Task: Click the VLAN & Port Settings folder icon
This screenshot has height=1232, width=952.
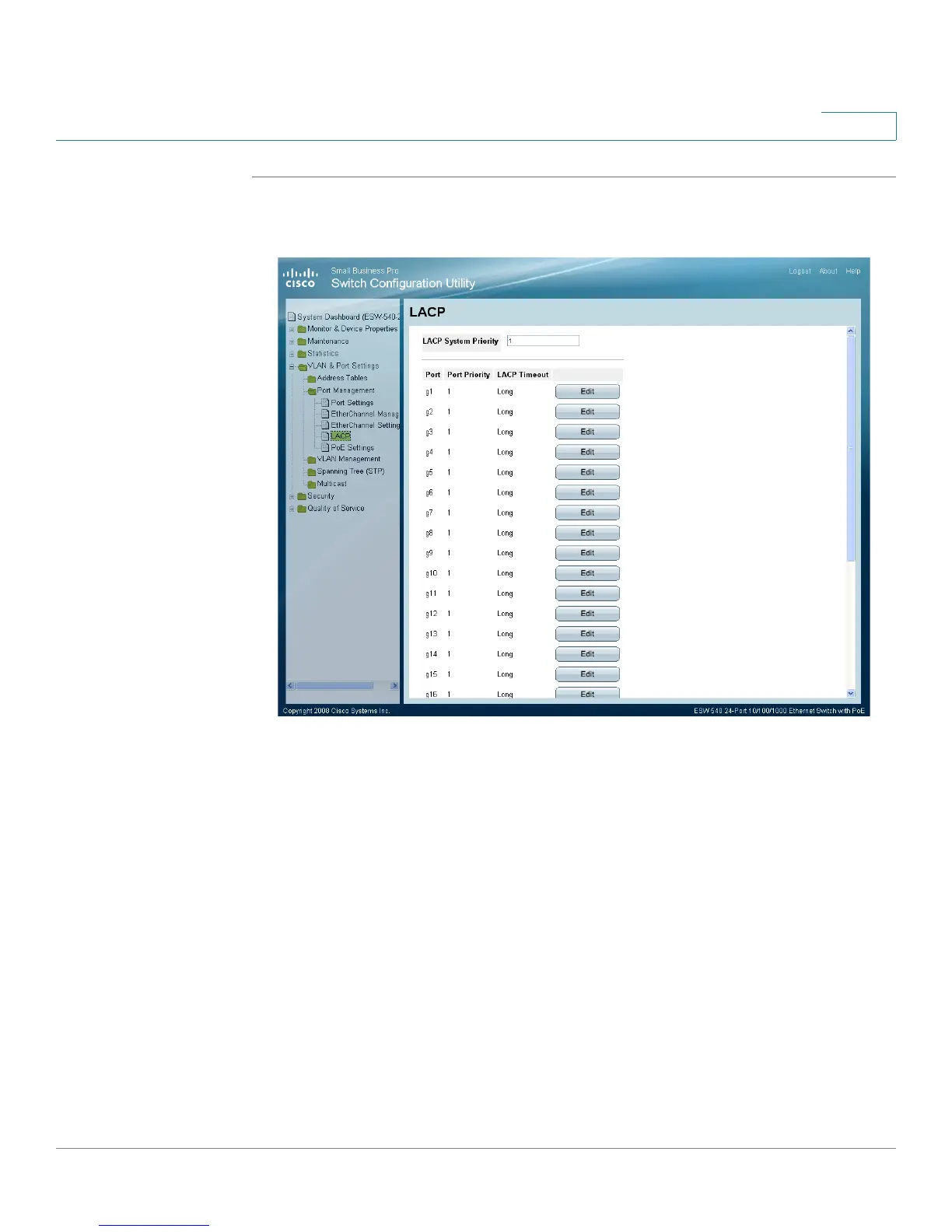Action: pyautogui.click(x=302, y=366)
